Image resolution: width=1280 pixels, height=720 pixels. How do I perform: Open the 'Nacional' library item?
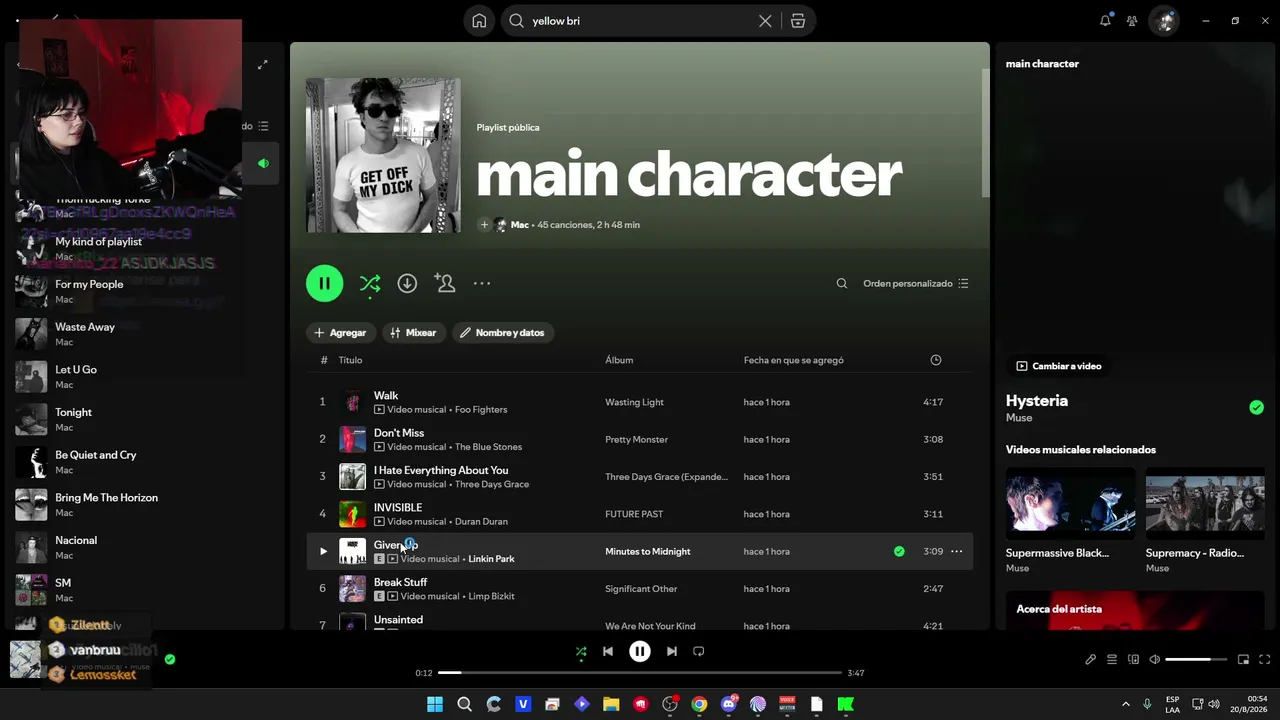coord(145,547)
